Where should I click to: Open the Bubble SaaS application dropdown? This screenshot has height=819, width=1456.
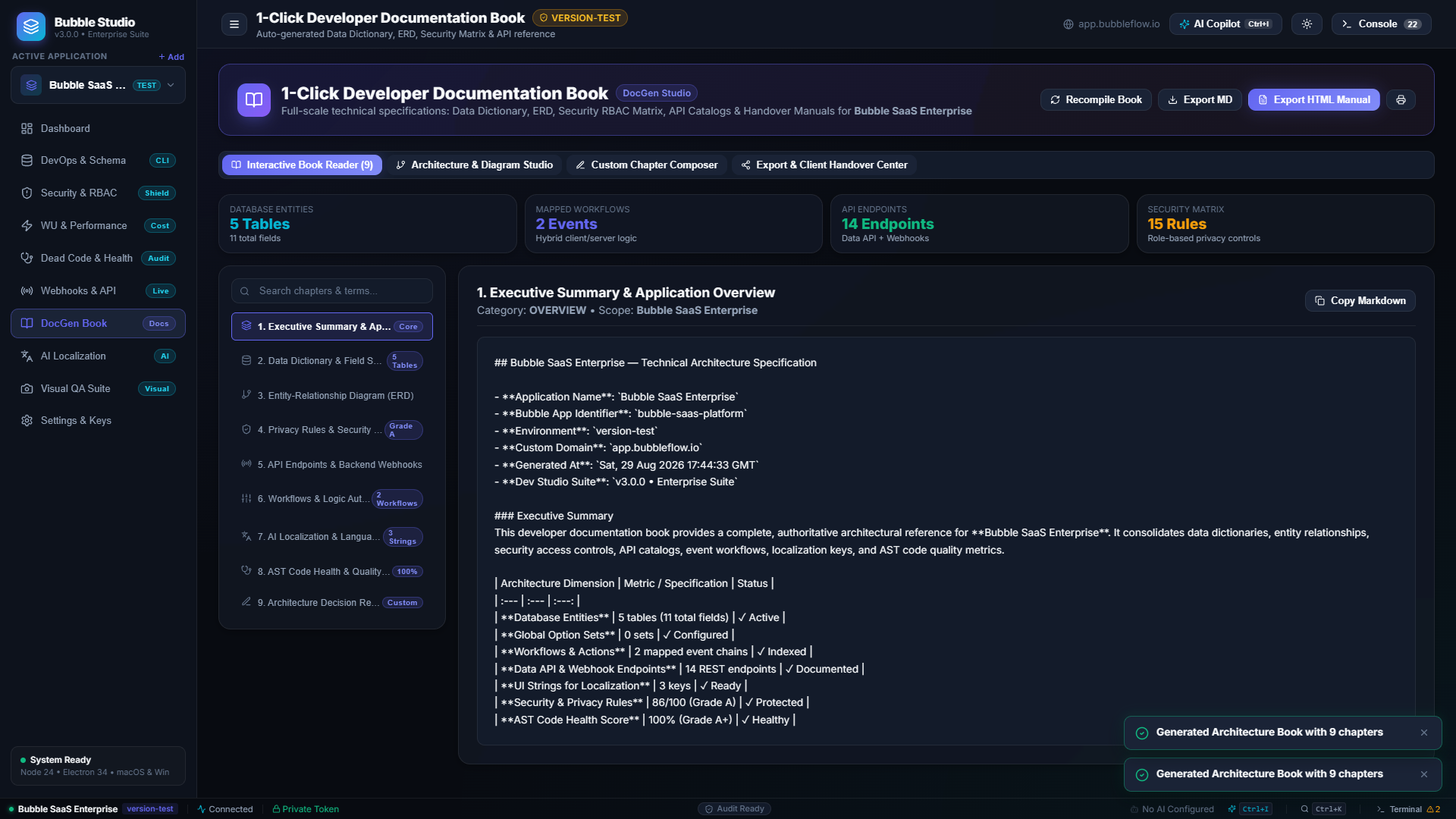coord(98,85)
